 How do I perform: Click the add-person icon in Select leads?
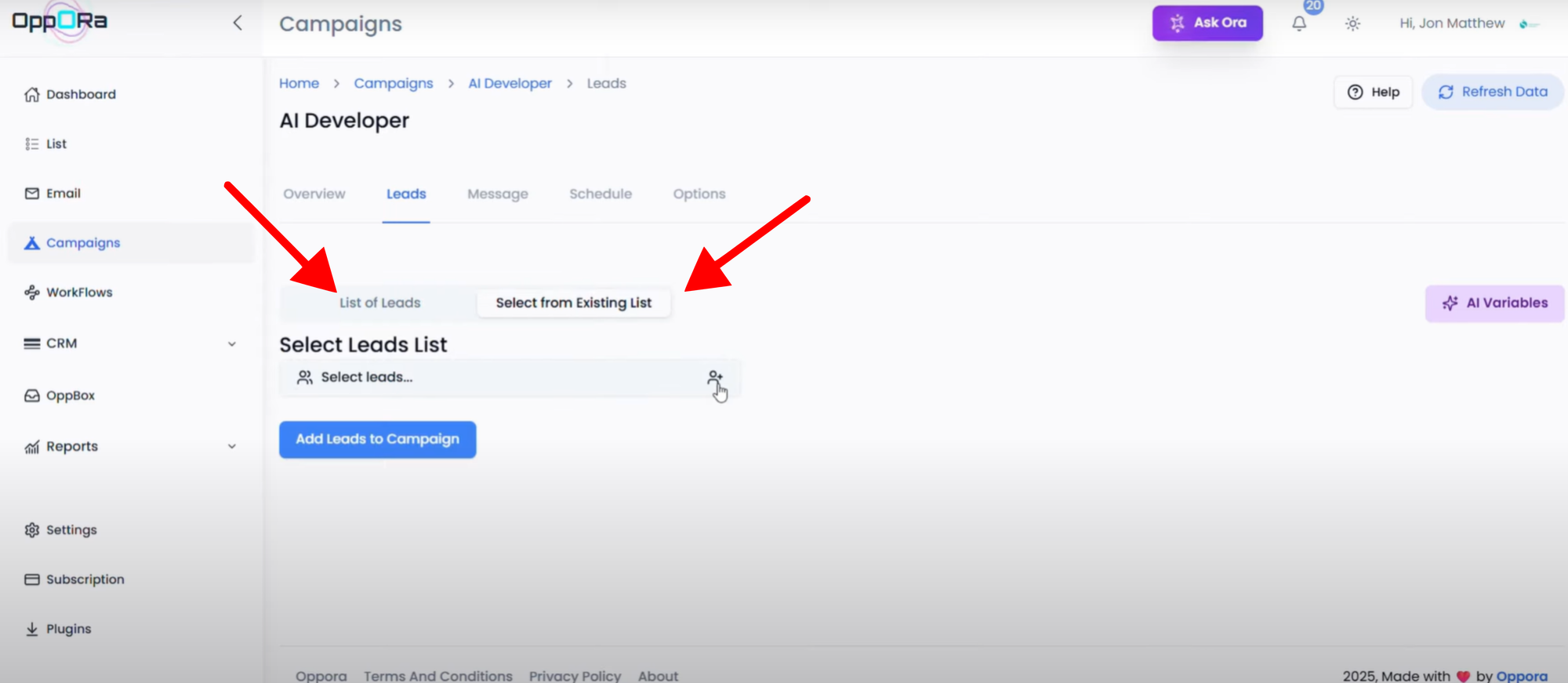(x=714, y=378)
